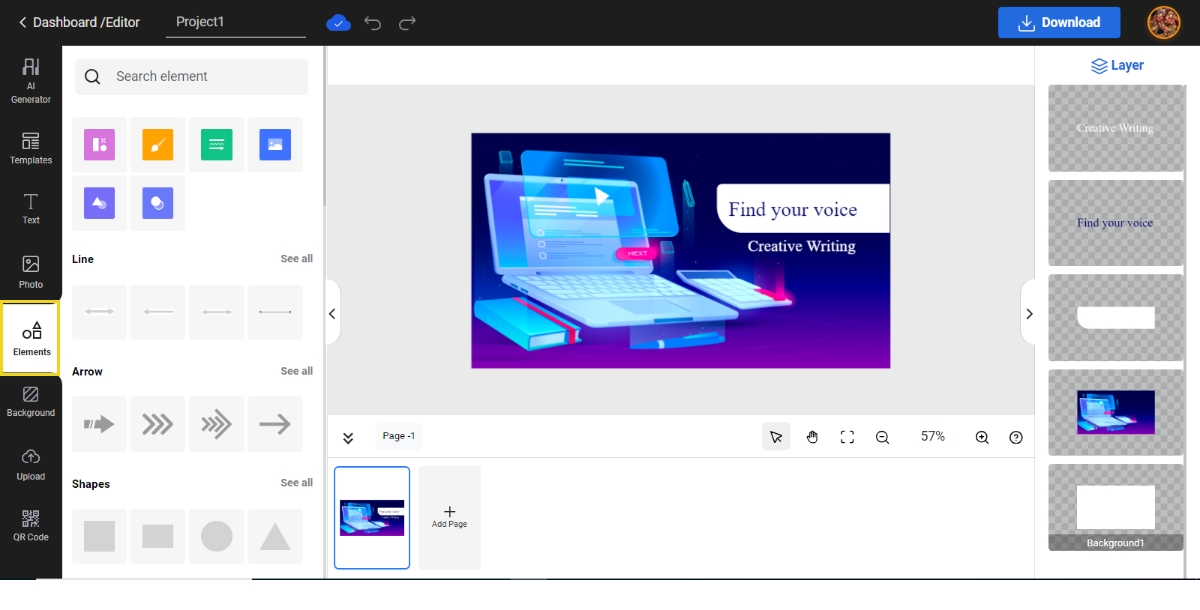Zoom in with the plus magnifier

click(x=982, y=437)
